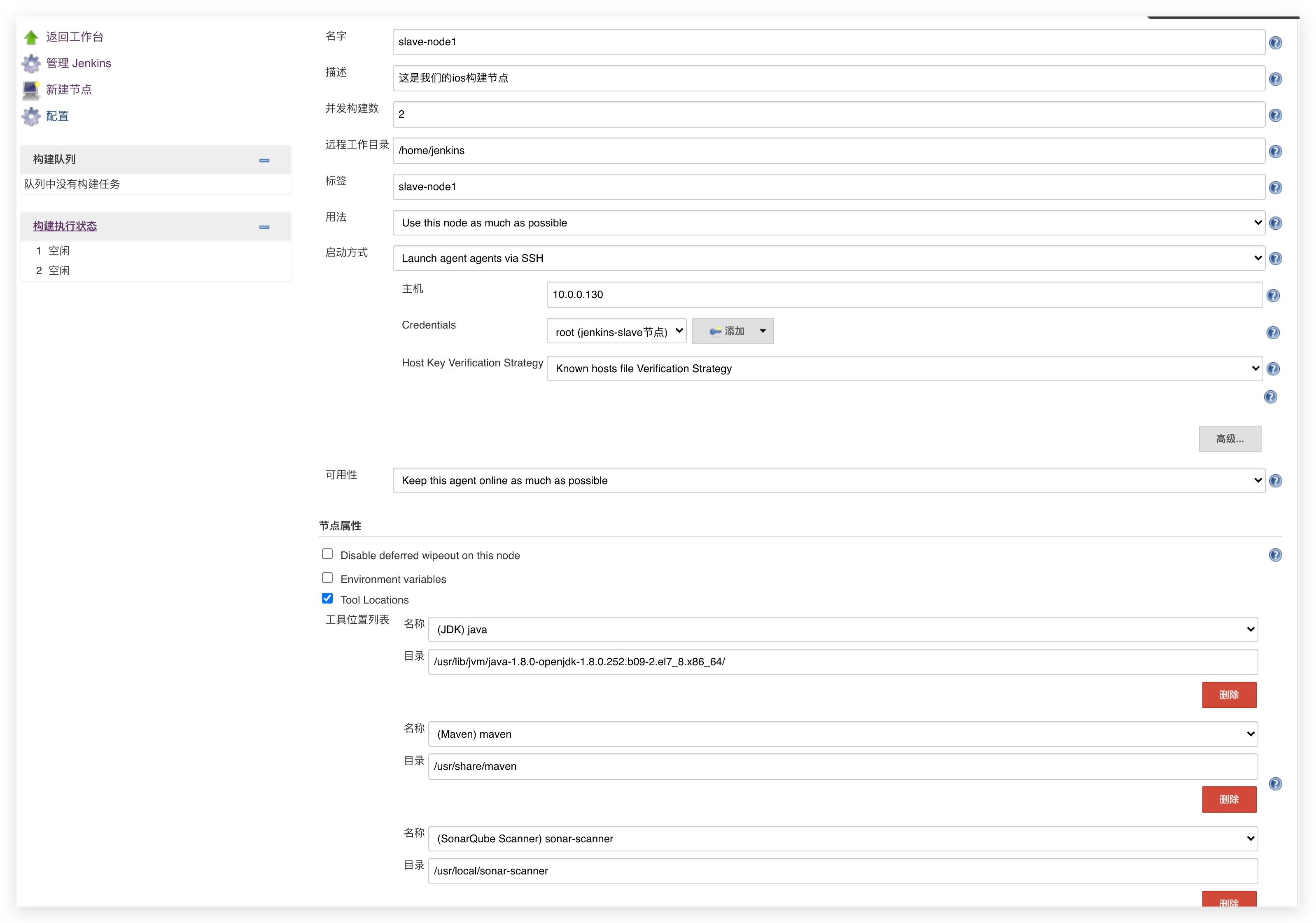Open the 用法 usage dropdown
This screenshot has height=923, width=1316.
coord(828,223)
